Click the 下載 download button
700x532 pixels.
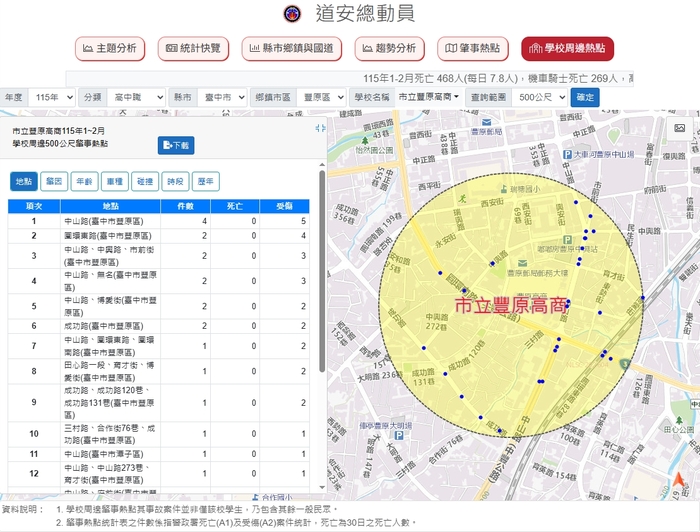coord(176,145)
